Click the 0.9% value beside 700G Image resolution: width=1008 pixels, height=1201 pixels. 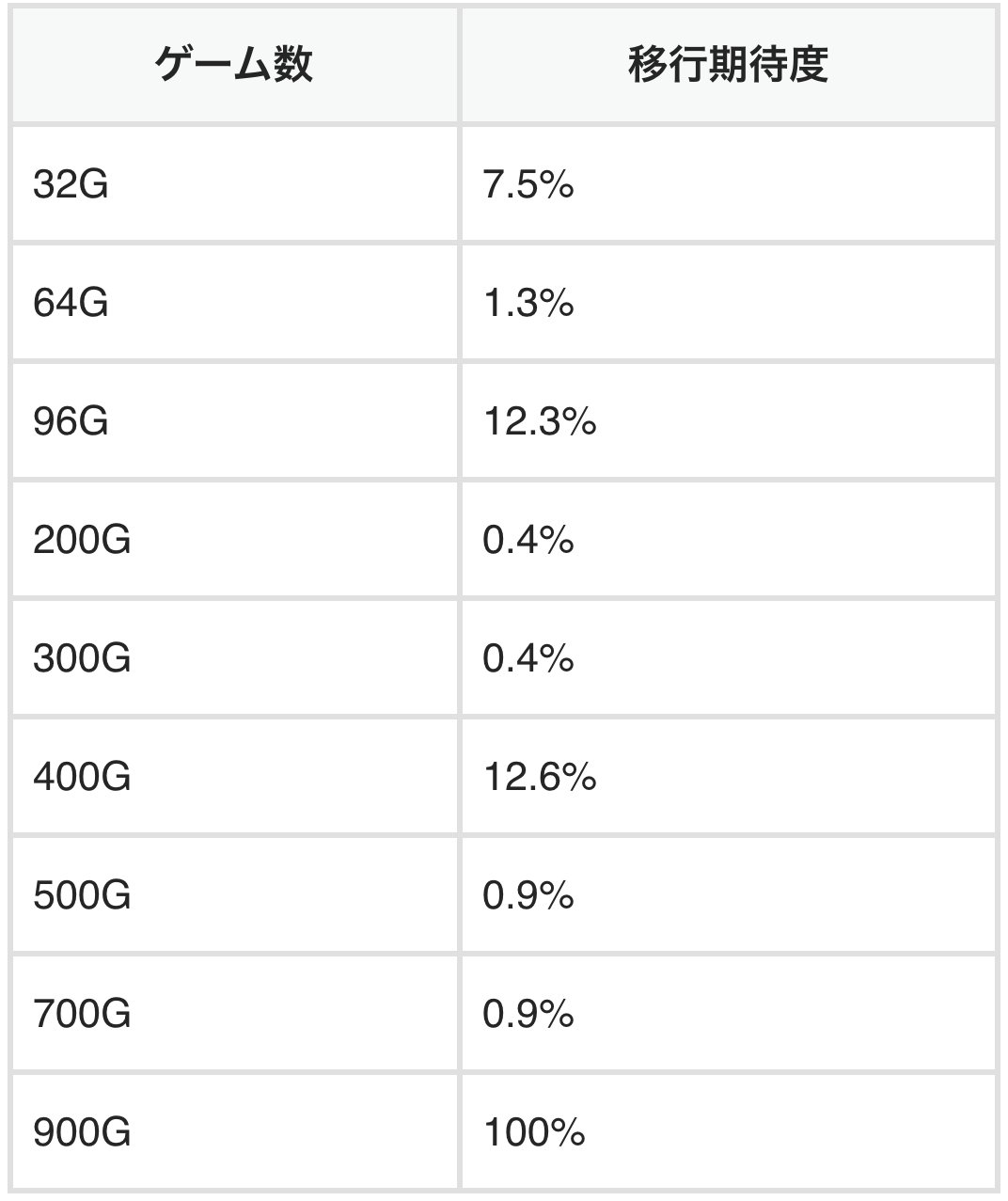point(528,1014)
